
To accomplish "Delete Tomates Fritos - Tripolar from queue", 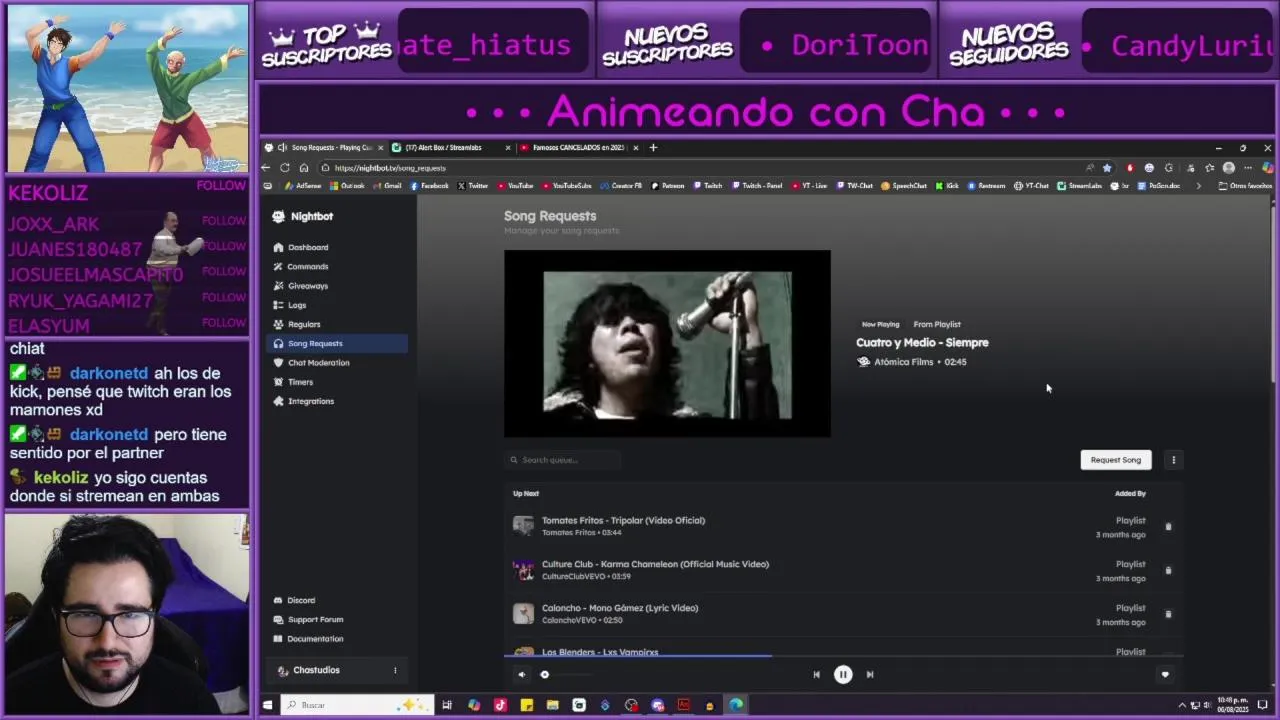I will coord(1168,527).
